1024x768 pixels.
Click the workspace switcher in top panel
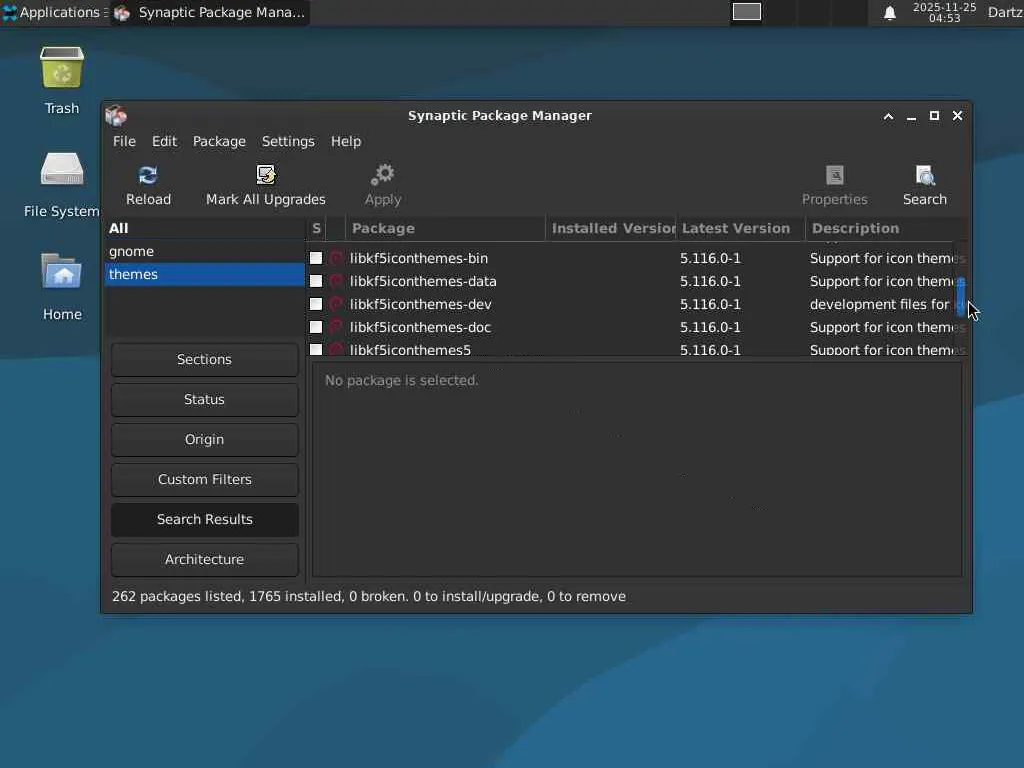746,12
